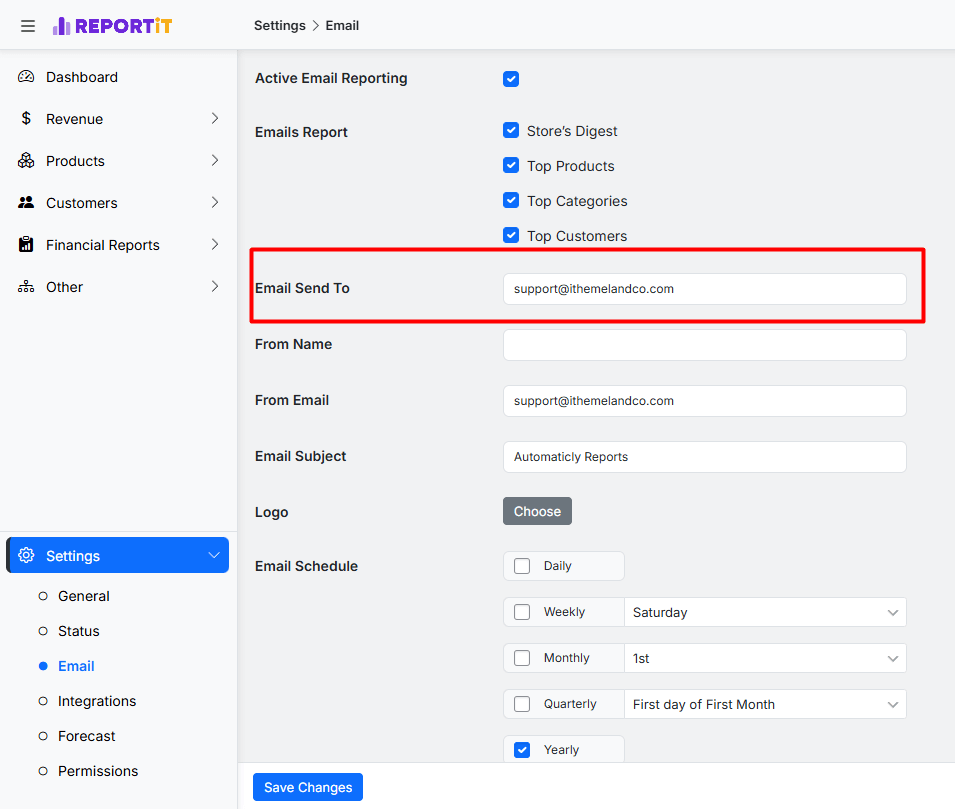
Task: Open the Forecast settings page
Action: [86, 736]
